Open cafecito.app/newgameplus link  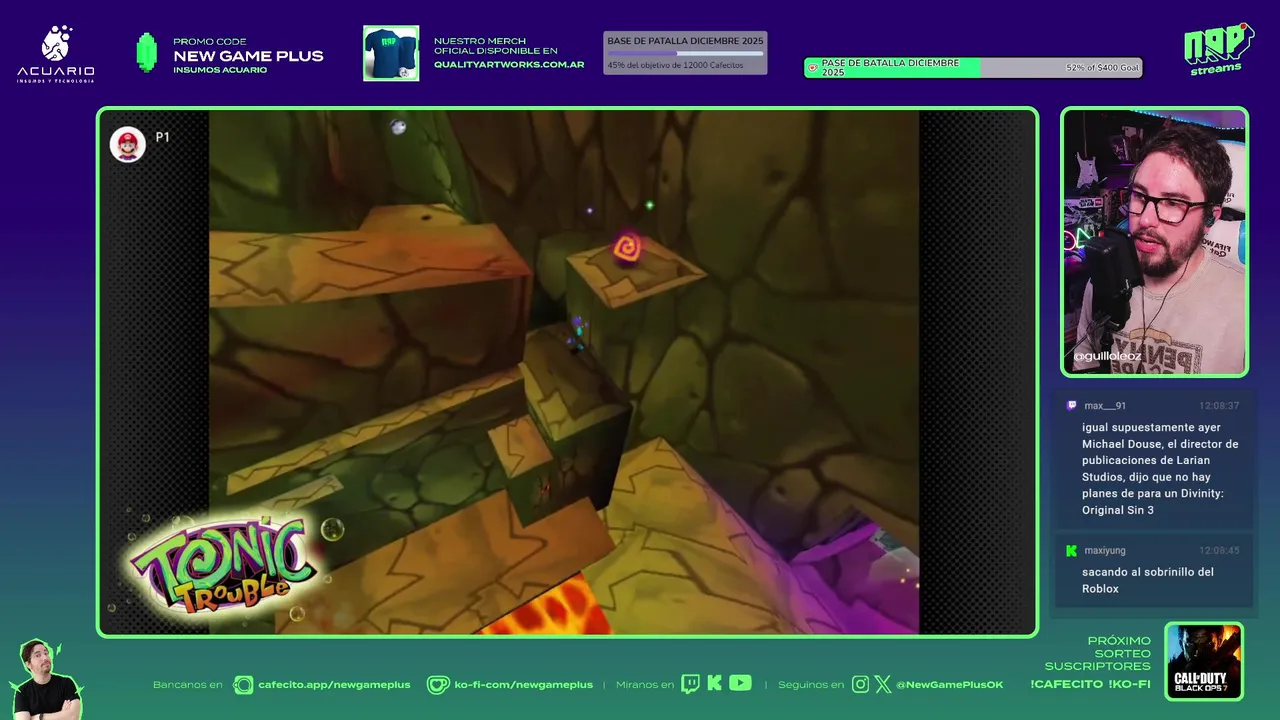point(334,685)
